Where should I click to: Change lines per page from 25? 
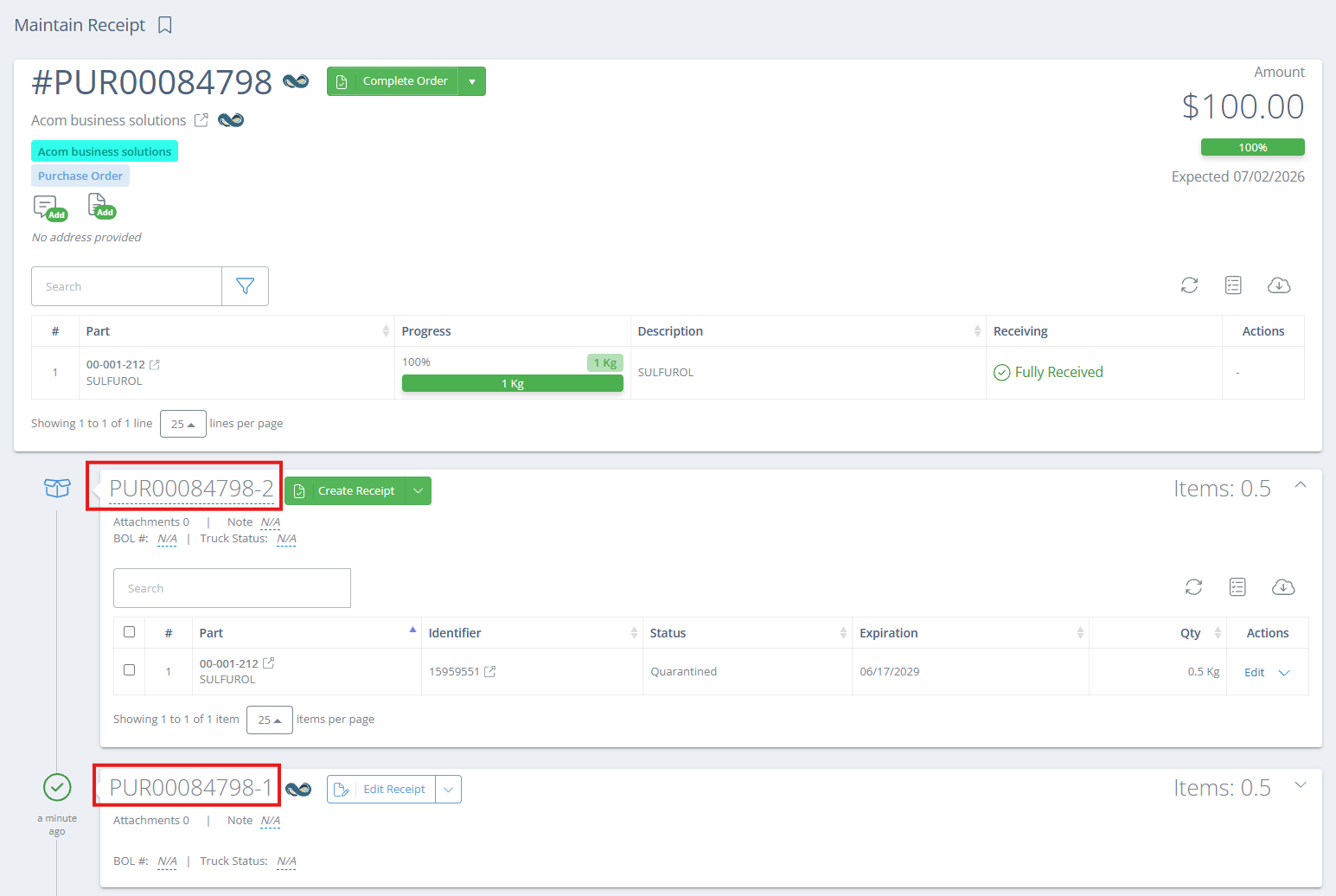(x=183, y=424)
